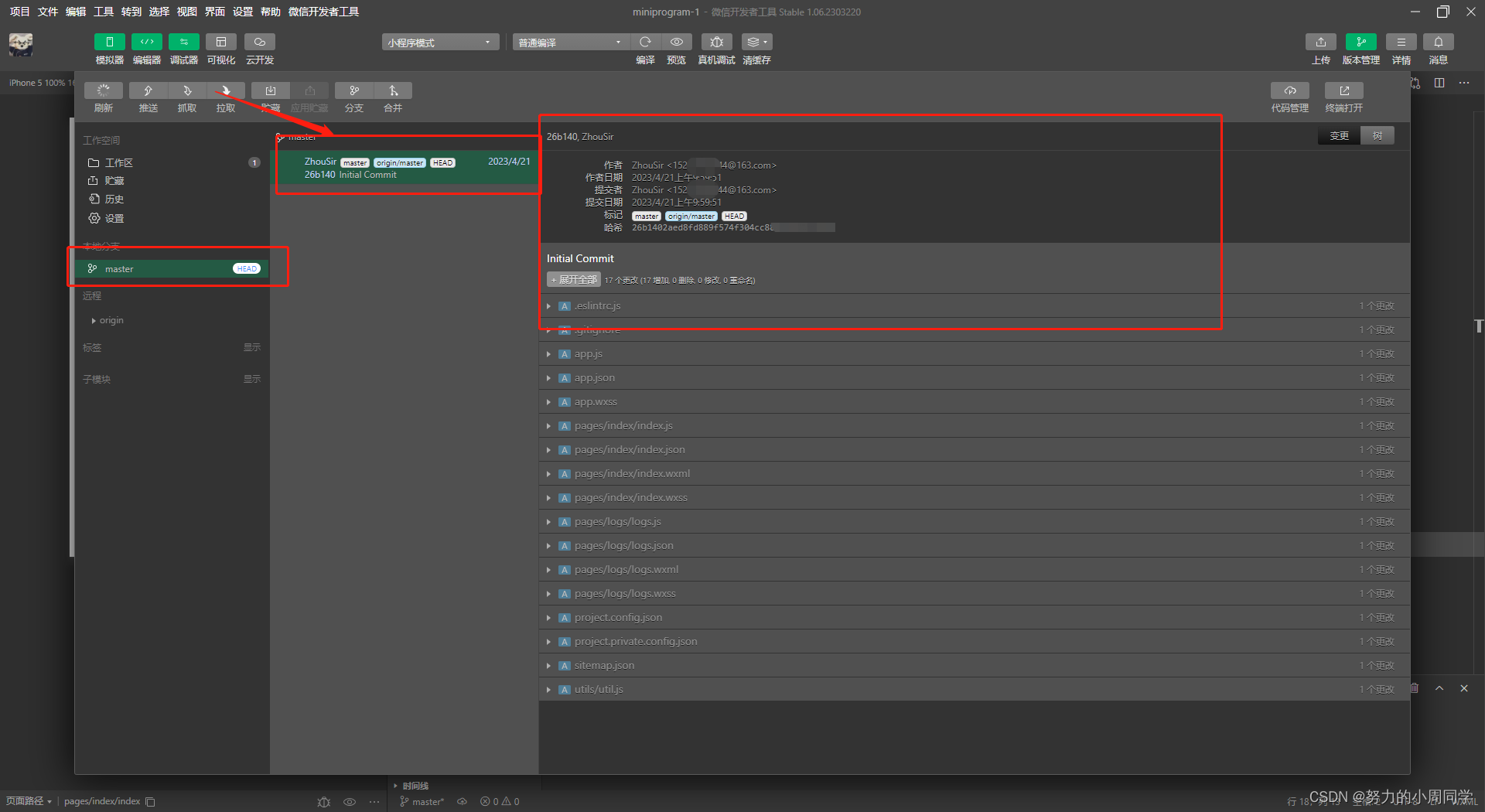Open the 工具 menu
1485x812 pixels.
pyautogui.click(x=104, y=12)
